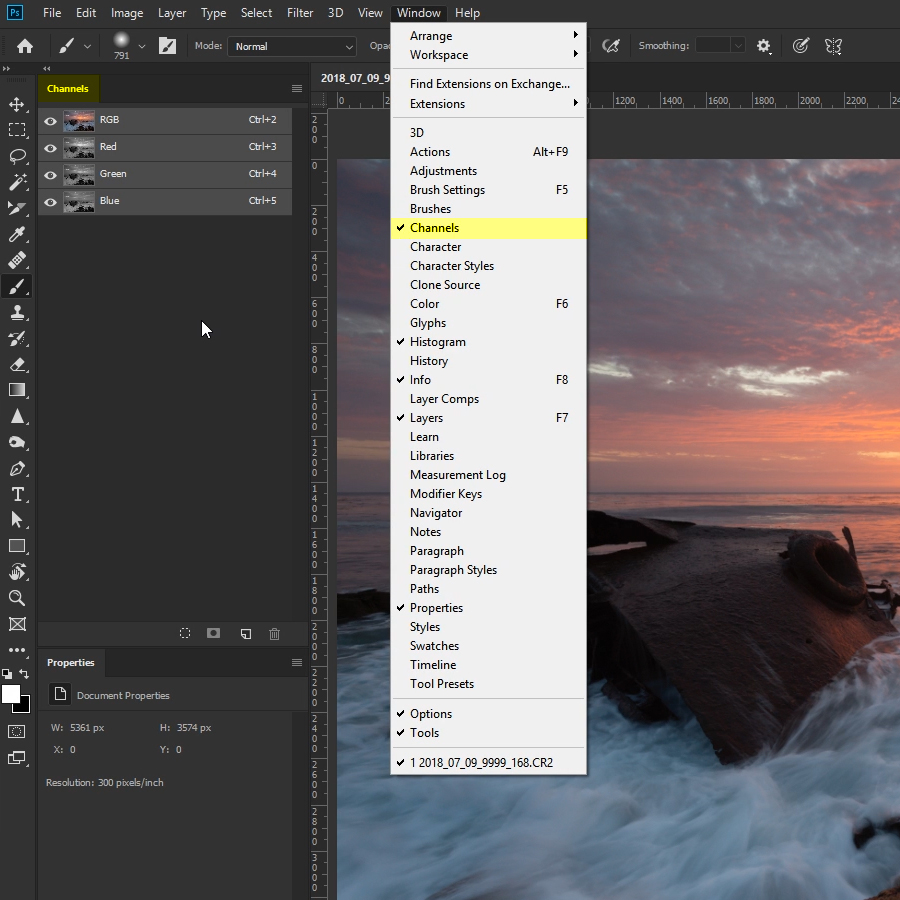Pick the Eyedropper tool
The height and width of the screenshot is (900, 900).
17,234
